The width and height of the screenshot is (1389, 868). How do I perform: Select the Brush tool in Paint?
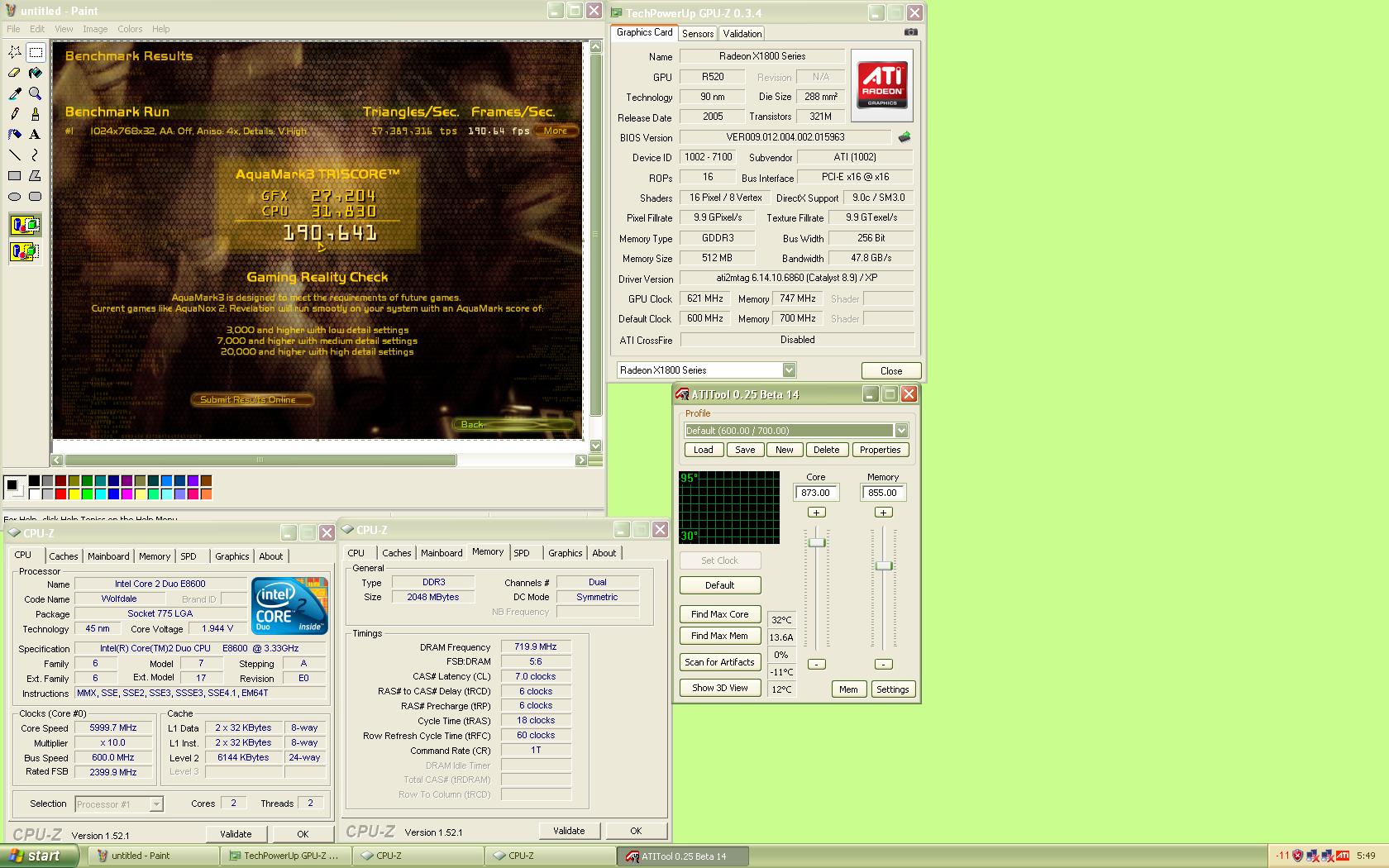click(36, 114)
